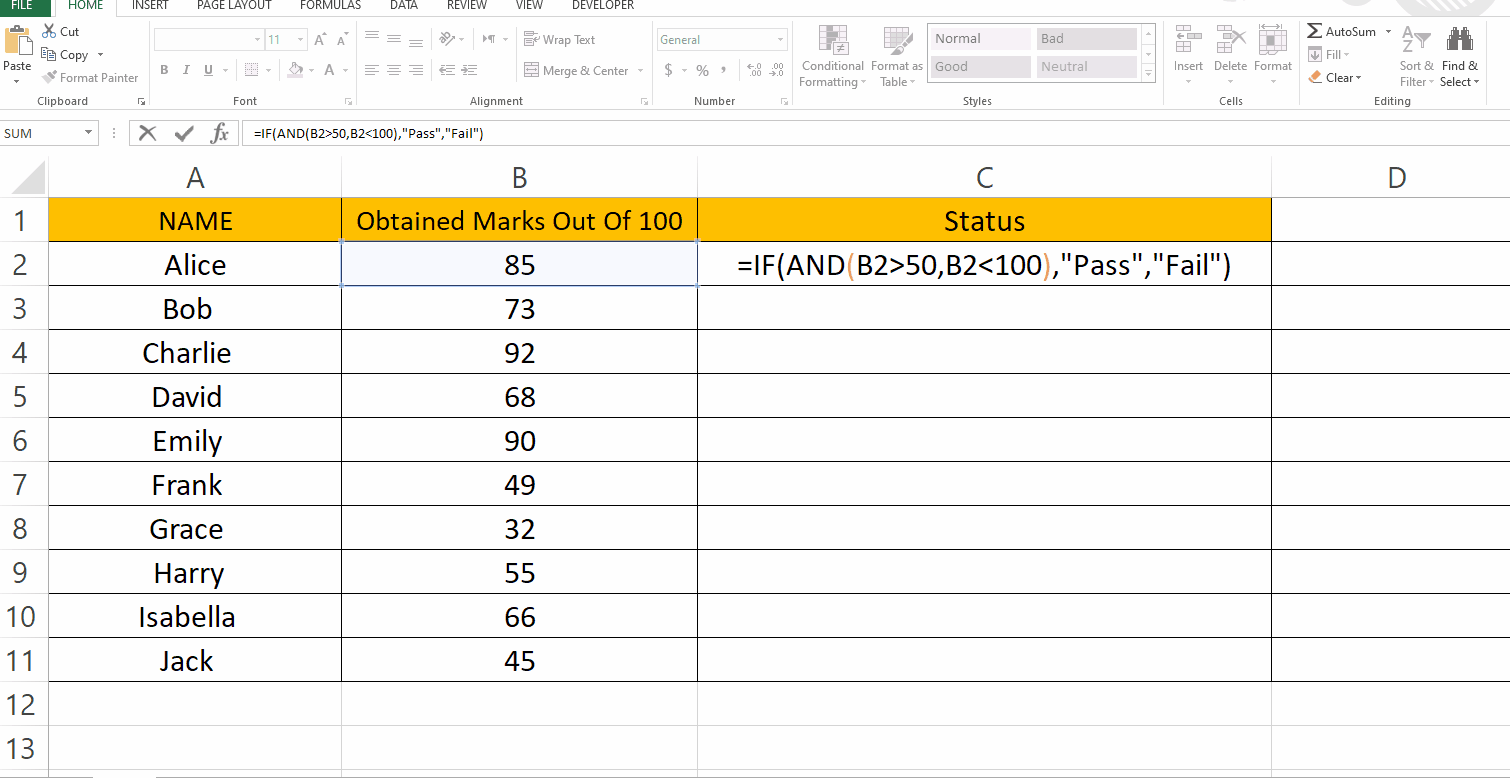Open the Insert Function (fx) icon
The image size is (1510, 778).
pos(220,132)
